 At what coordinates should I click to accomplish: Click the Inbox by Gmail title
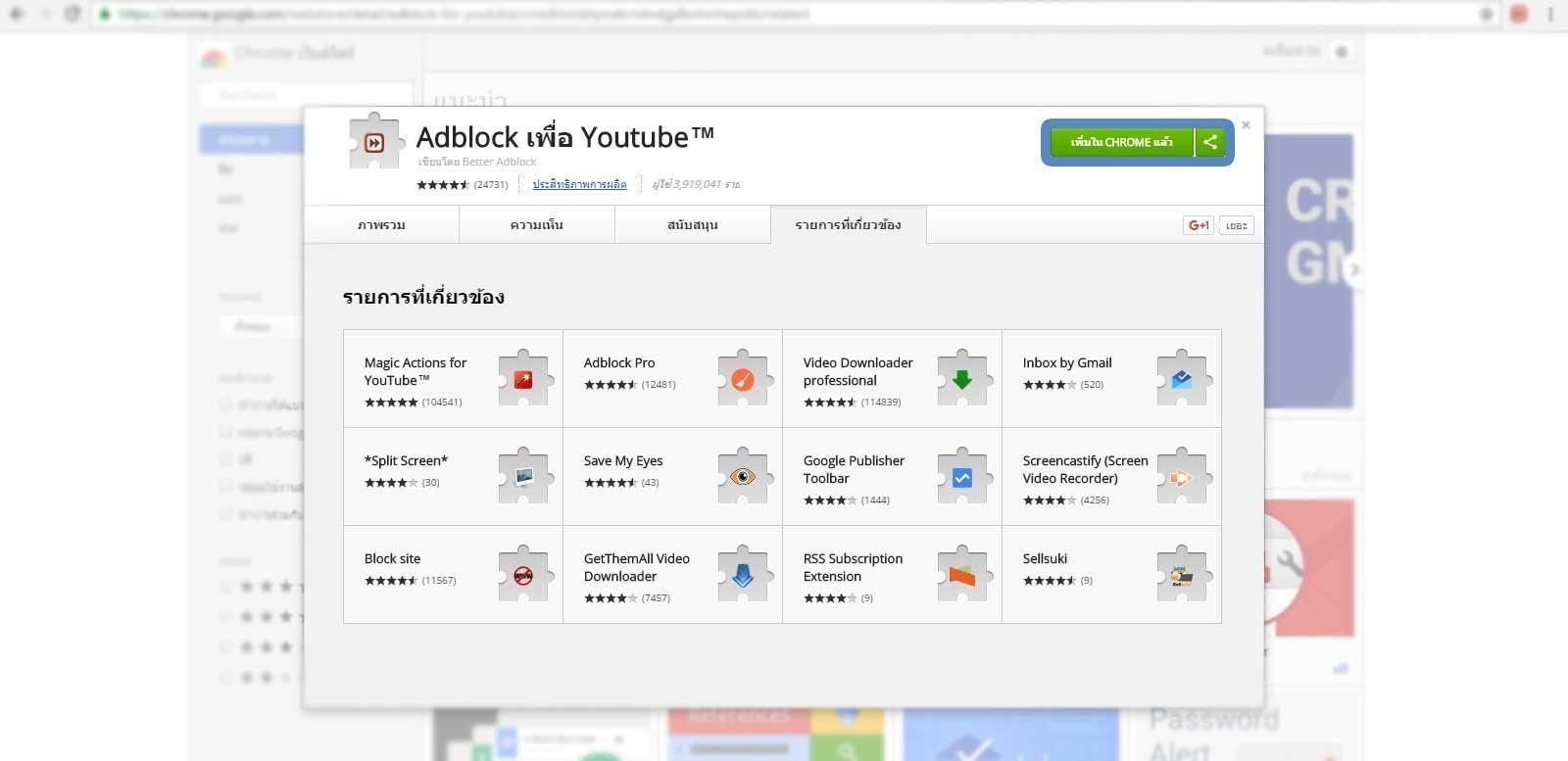(1067, 362)
